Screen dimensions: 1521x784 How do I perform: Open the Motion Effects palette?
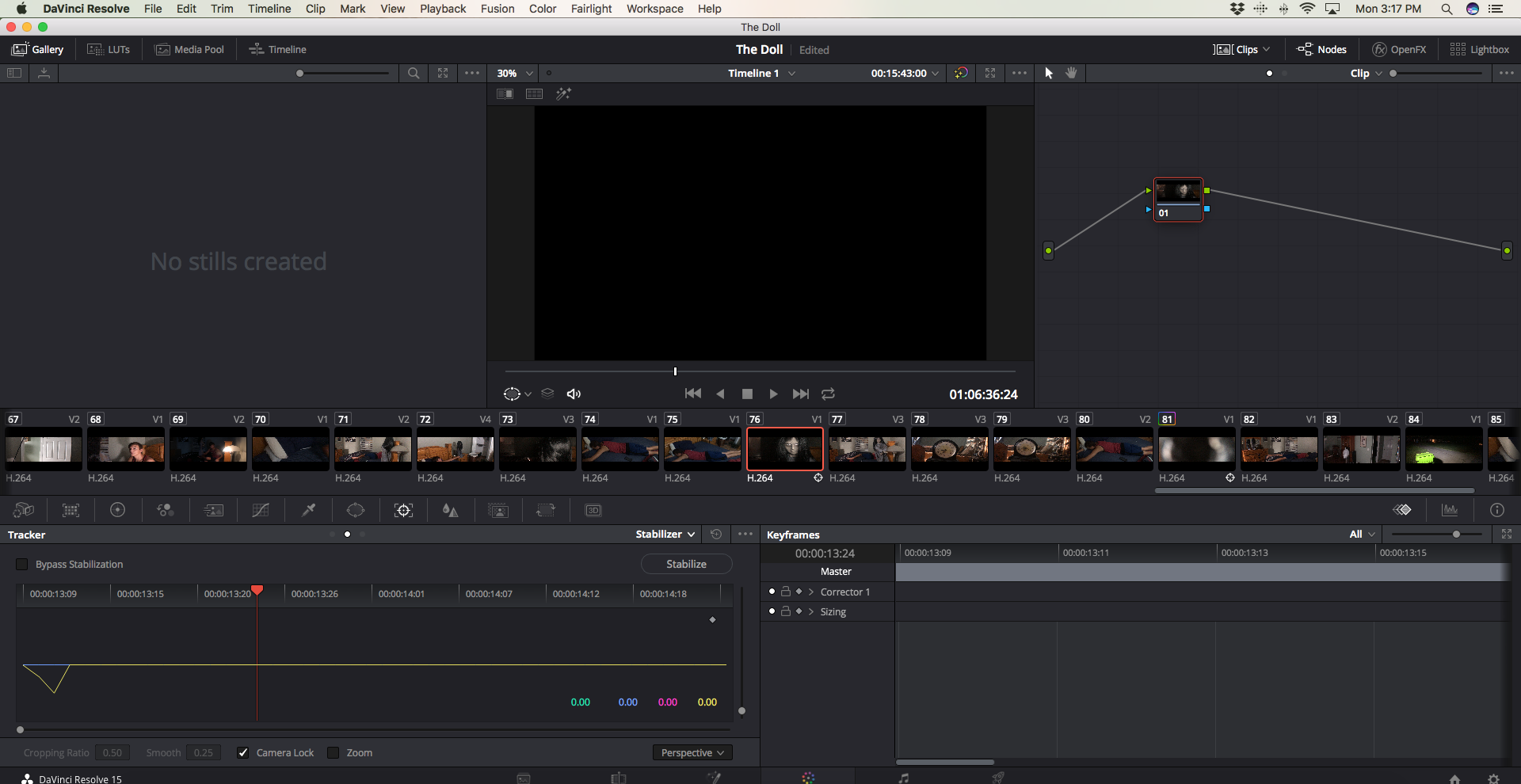[214, 510]
